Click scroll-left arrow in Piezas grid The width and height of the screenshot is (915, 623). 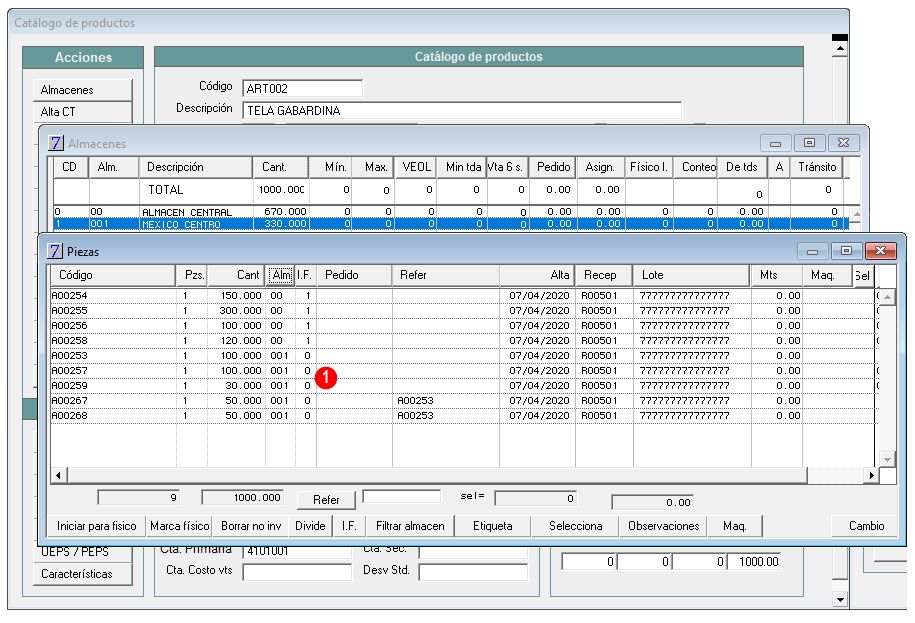click(x=58, y=475)
